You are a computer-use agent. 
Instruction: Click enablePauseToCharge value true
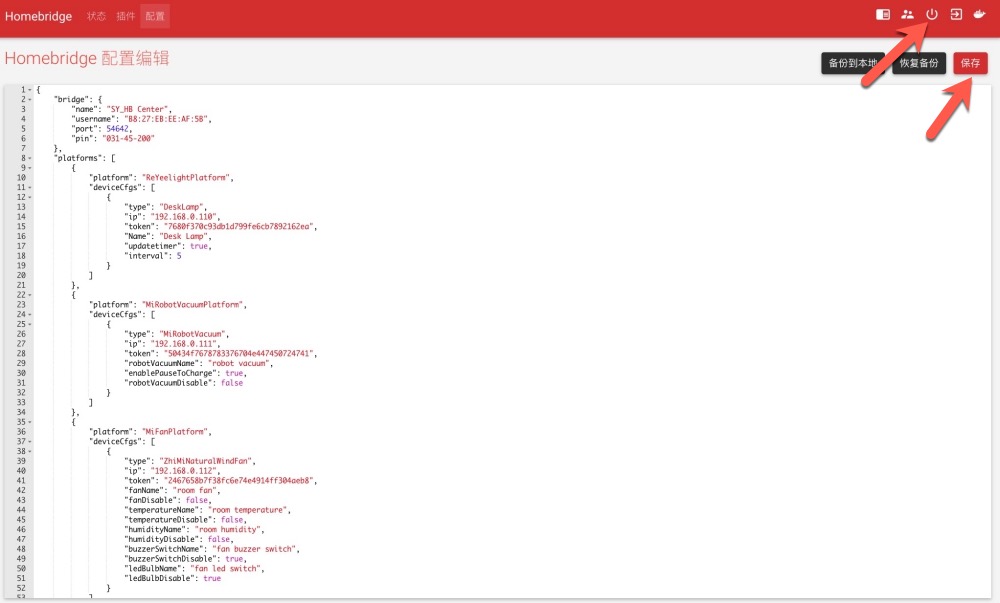tap(234, 373)
